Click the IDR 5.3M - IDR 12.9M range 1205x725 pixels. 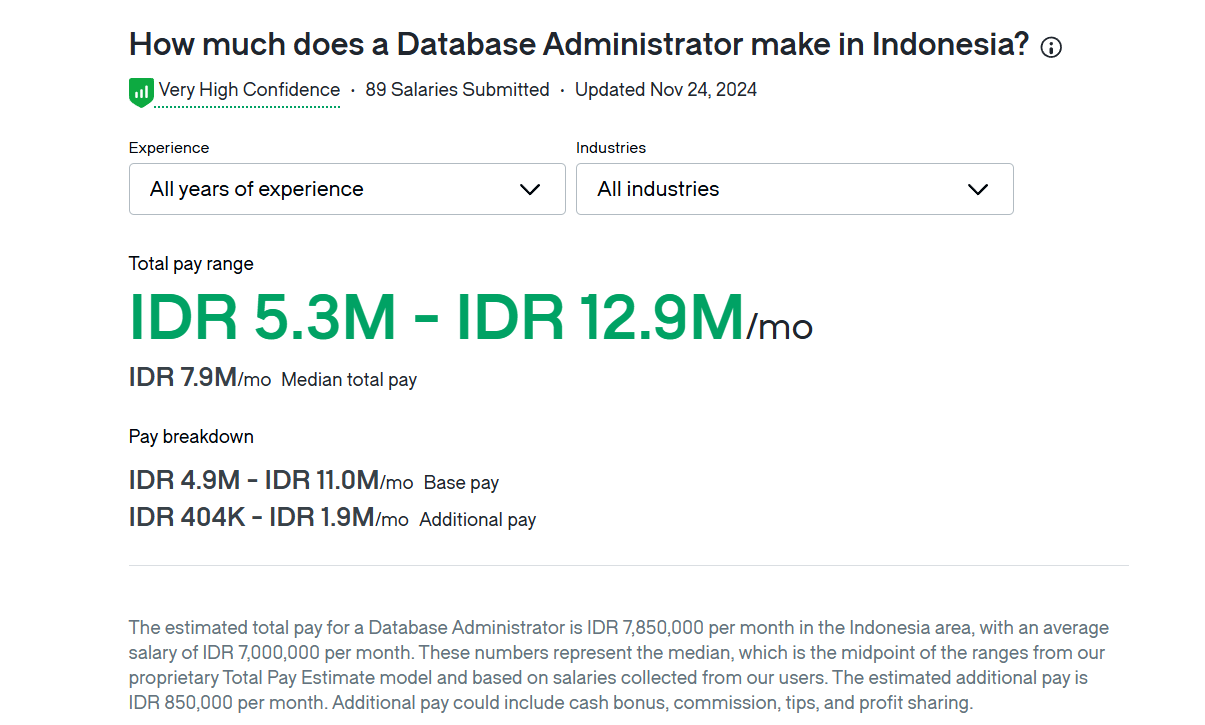(x=437, y=318)
